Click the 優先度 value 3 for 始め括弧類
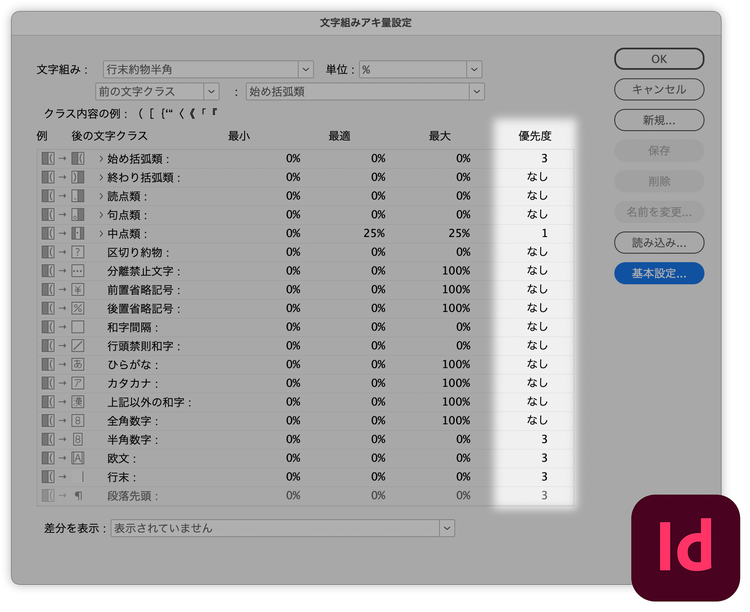 coord(544,158)
